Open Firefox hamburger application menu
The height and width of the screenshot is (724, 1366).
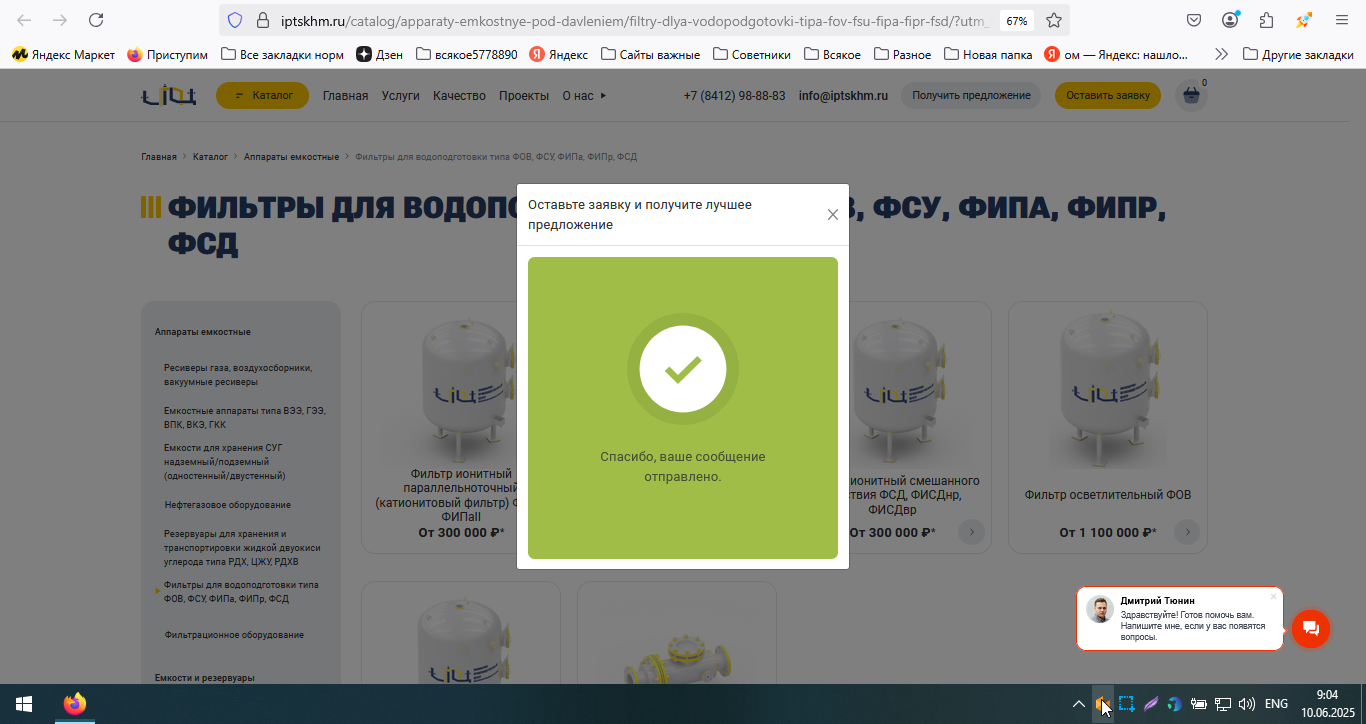[1342, 20]
